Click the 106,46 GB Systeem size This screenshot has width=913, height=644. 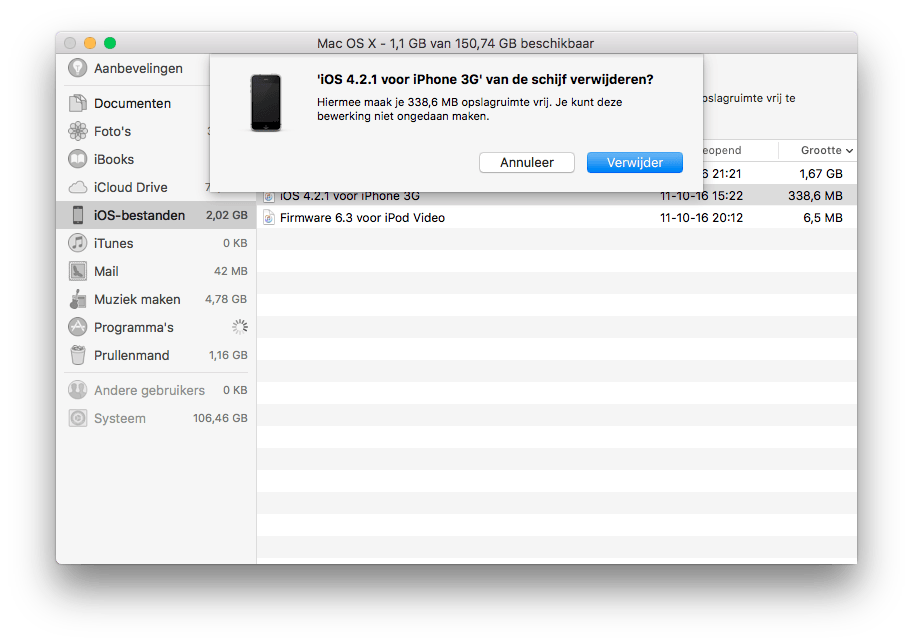point(220,418)
